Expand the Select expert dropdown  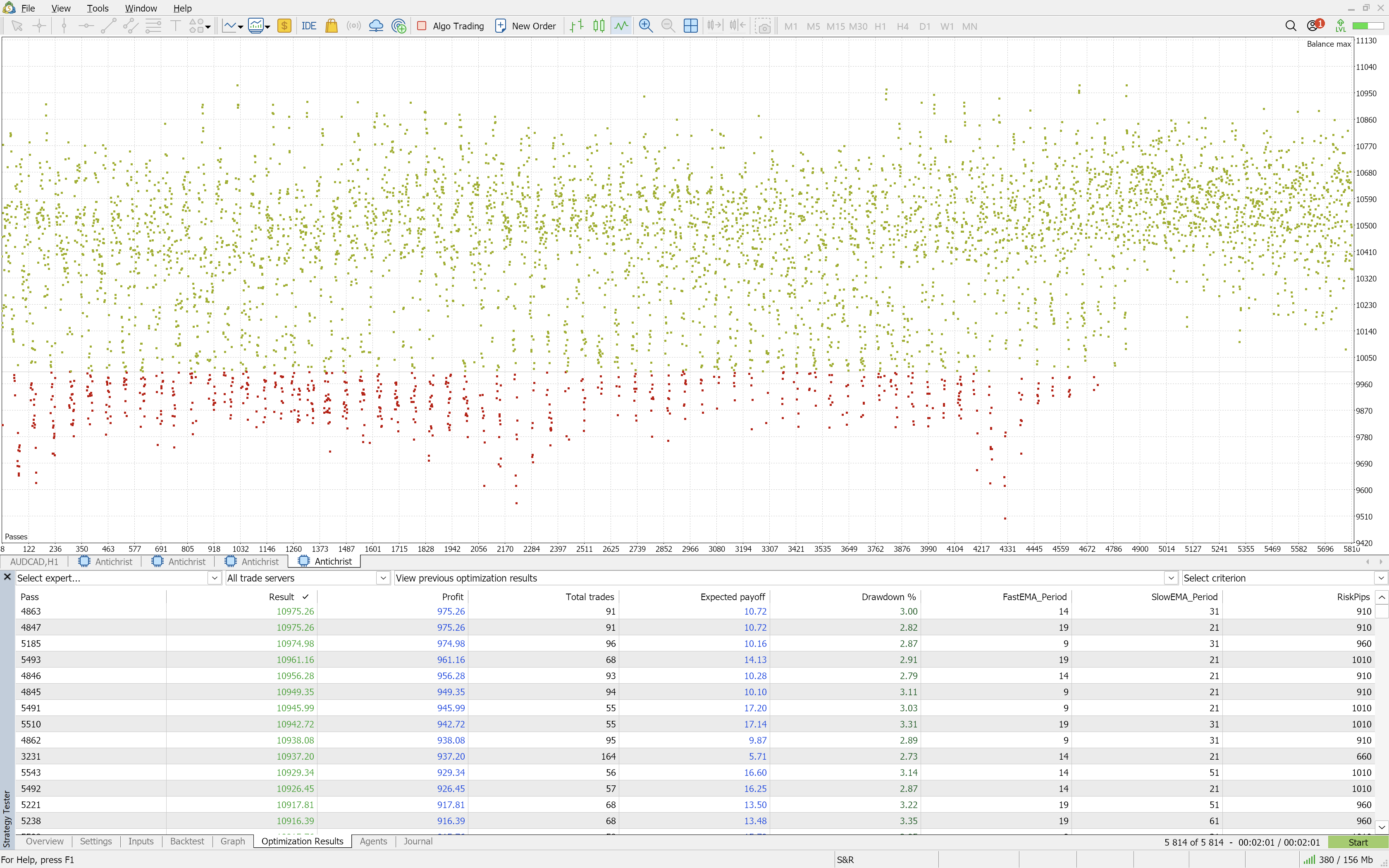click(x=214, y=578)
